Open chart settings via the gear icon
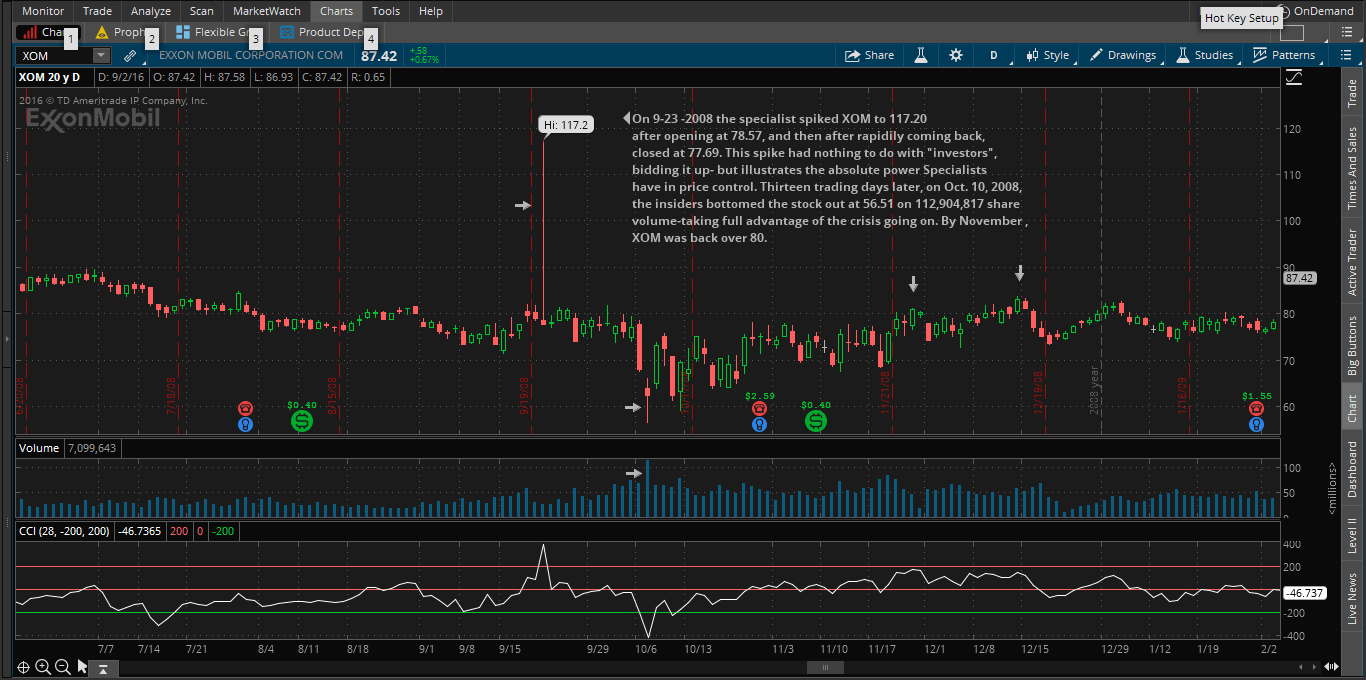Screen dimensions: 1366x680 pos(955,56)
